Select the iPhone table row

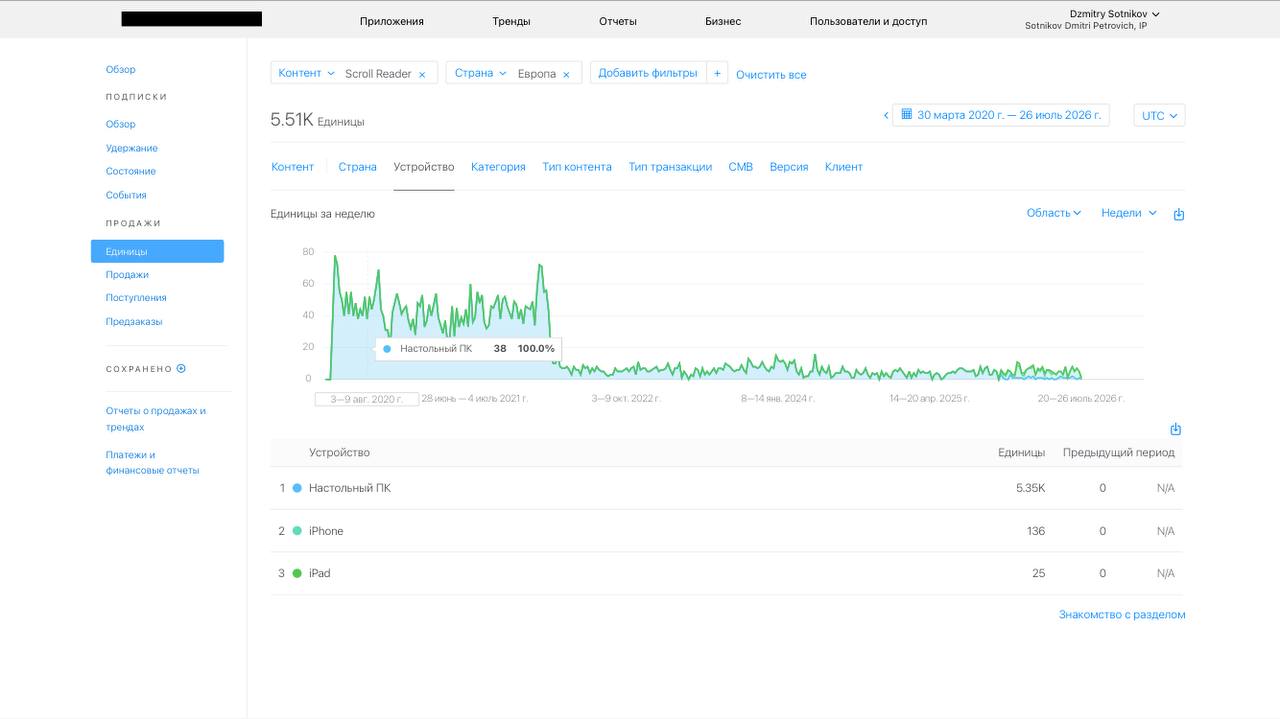coord(727,531)
